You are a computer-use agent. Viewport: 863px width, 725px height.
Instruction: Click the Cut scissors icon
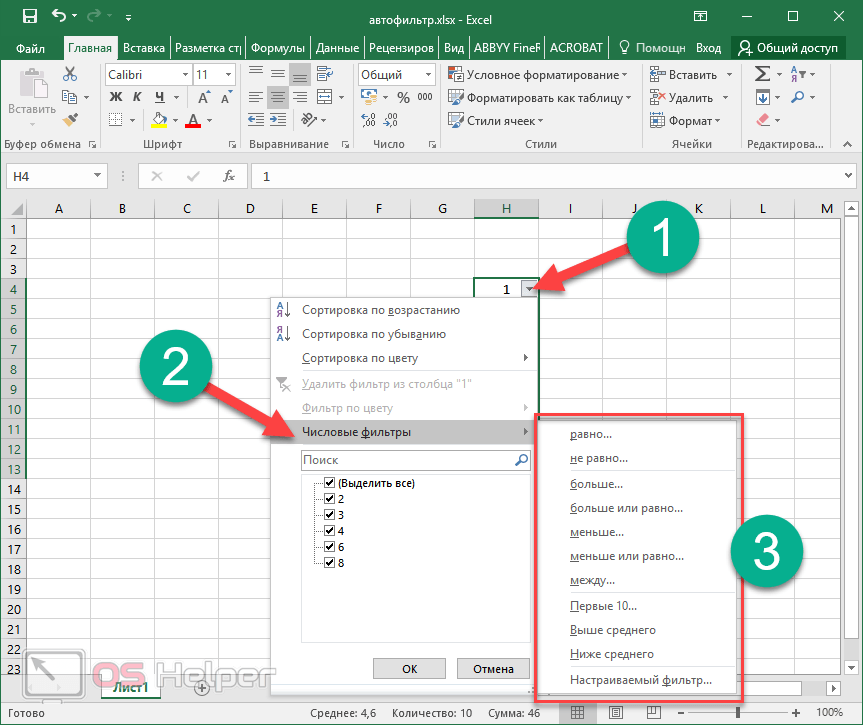point(69,75)
